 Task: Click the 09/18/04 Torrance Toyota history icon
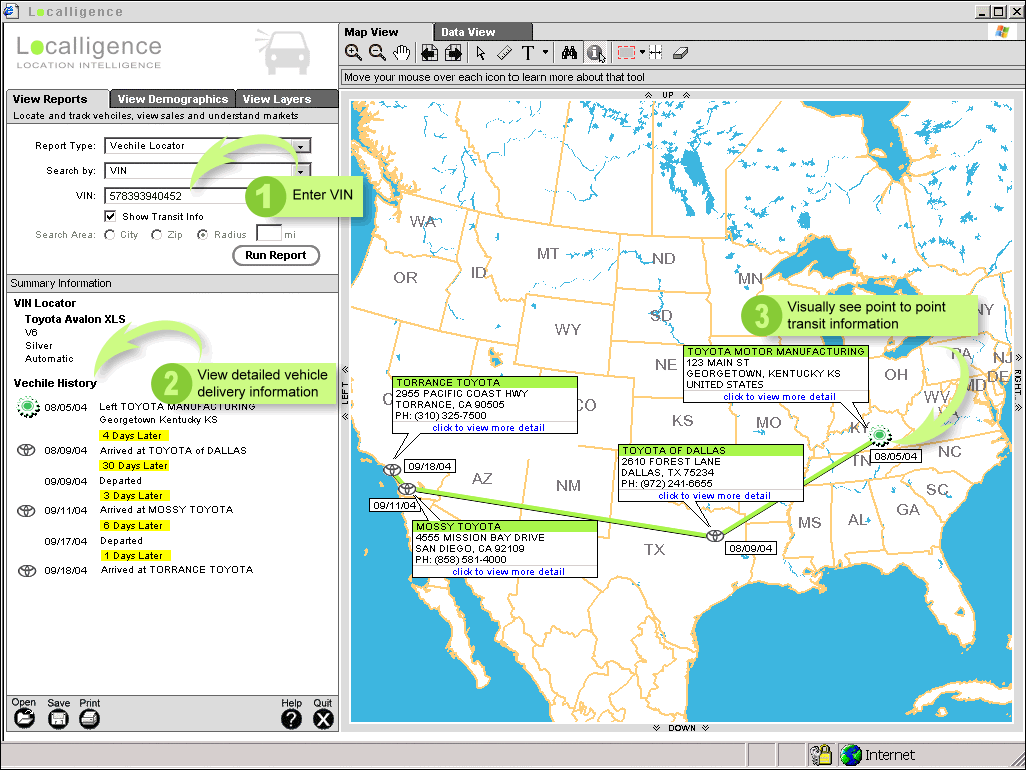[x=26, y=570]
